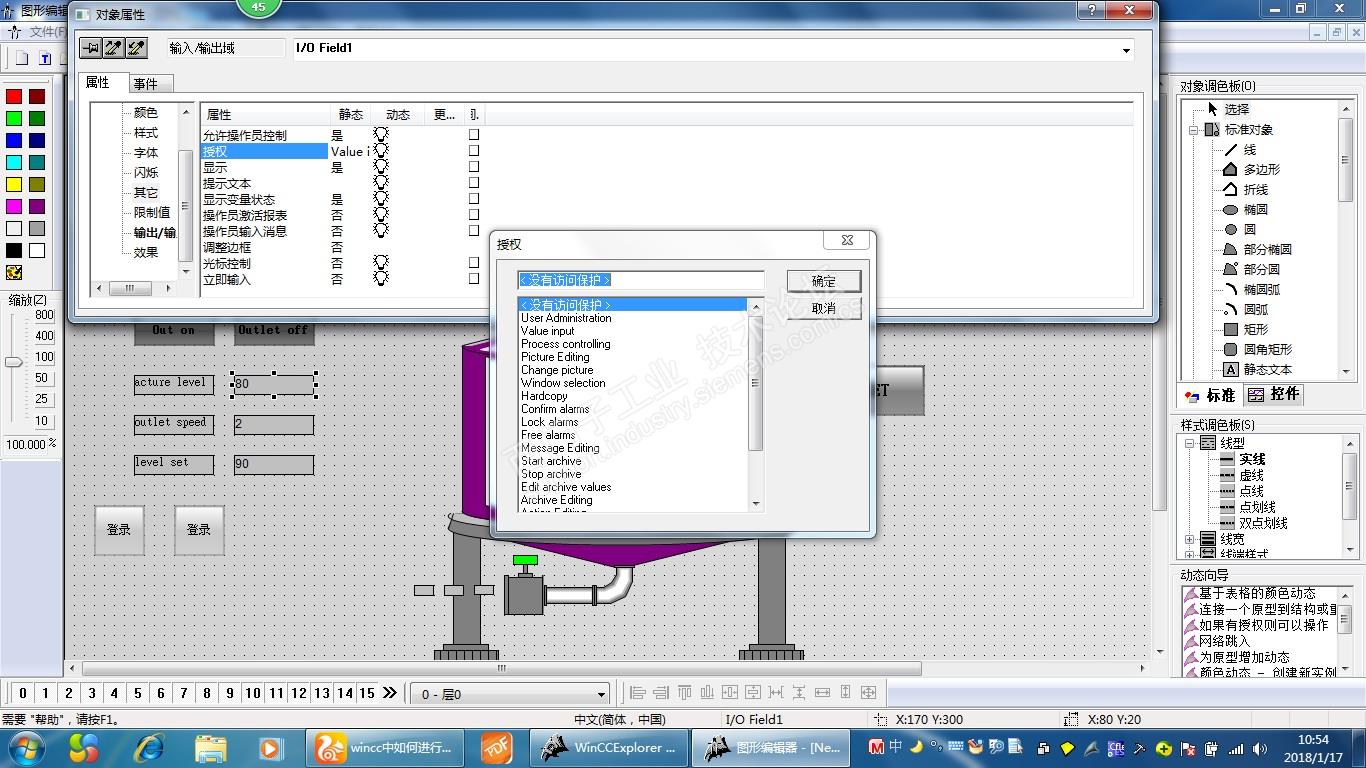The height and width of the screenshot is (768, 1366).
Task: Toggle layer 5 button in layer bar
Action: (x=137, y=693)
